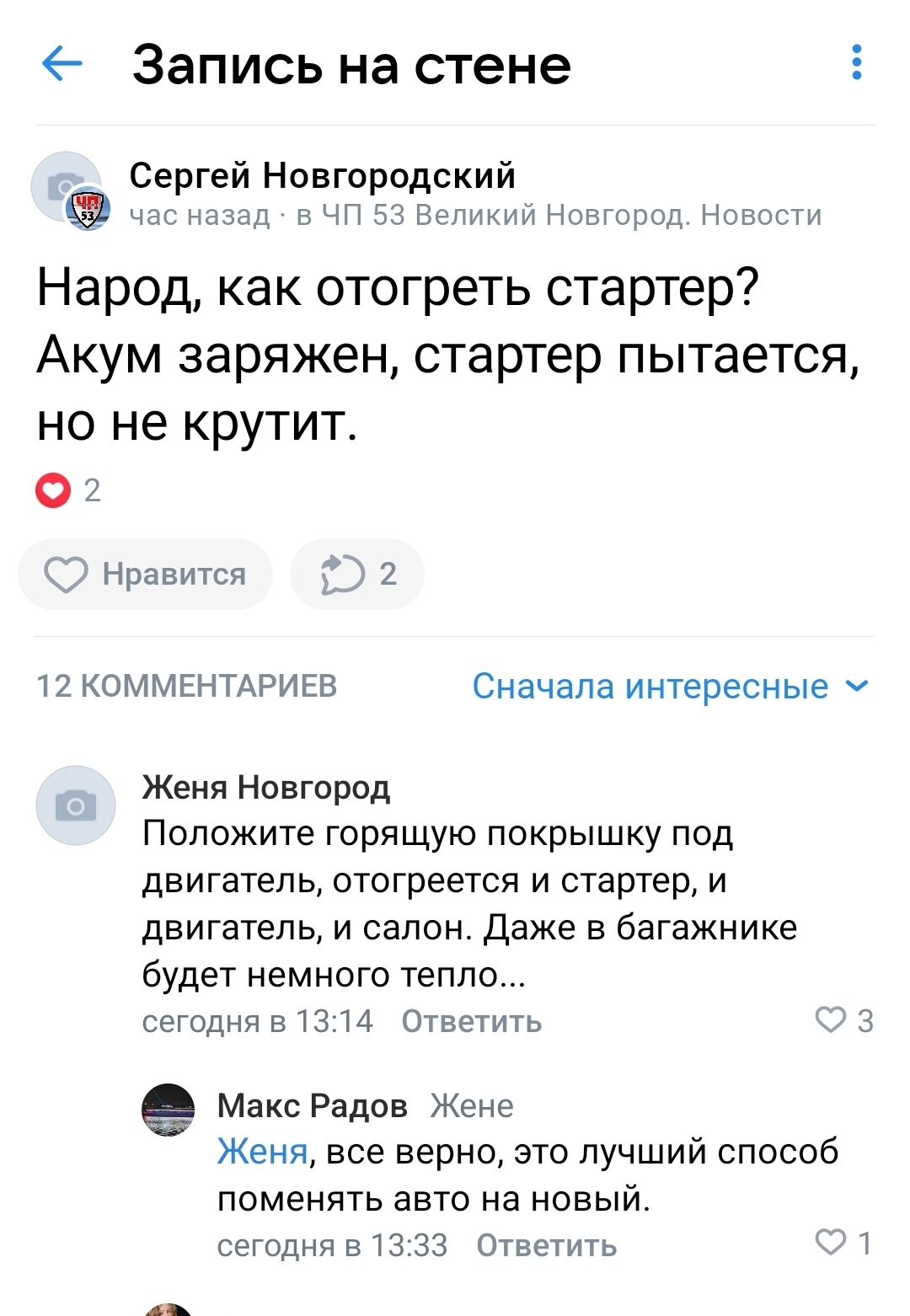Viewport: 910px width, 1316px height.
Task: Reply to Женя Новгород's comment
Action: [471, 1021]
